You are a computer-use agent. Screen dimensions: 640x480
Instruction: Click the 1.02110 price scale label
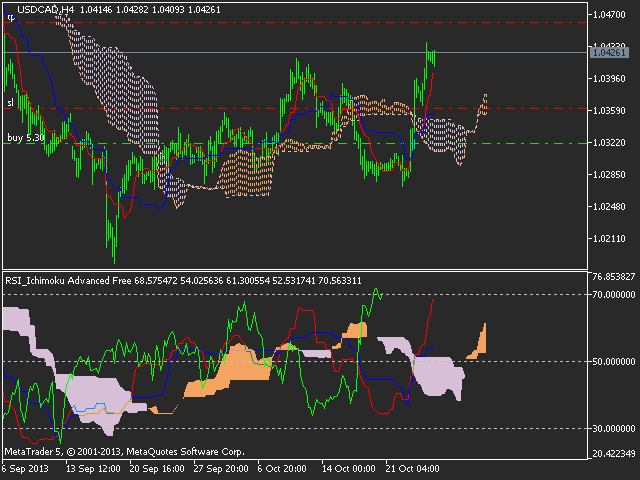609,238
